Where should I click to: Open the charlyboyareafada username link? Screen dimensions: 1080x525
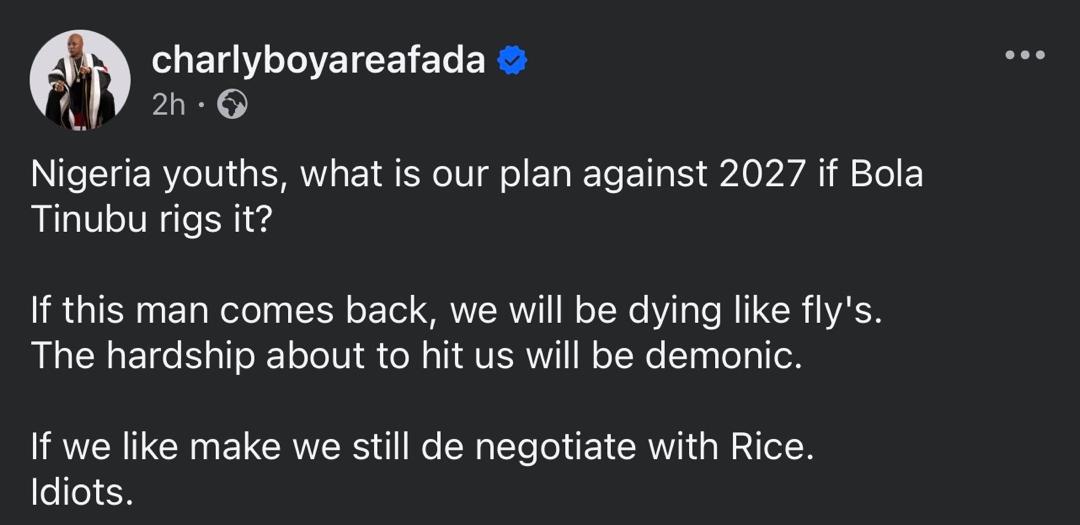pyautogui.click(x=318, y=61)
